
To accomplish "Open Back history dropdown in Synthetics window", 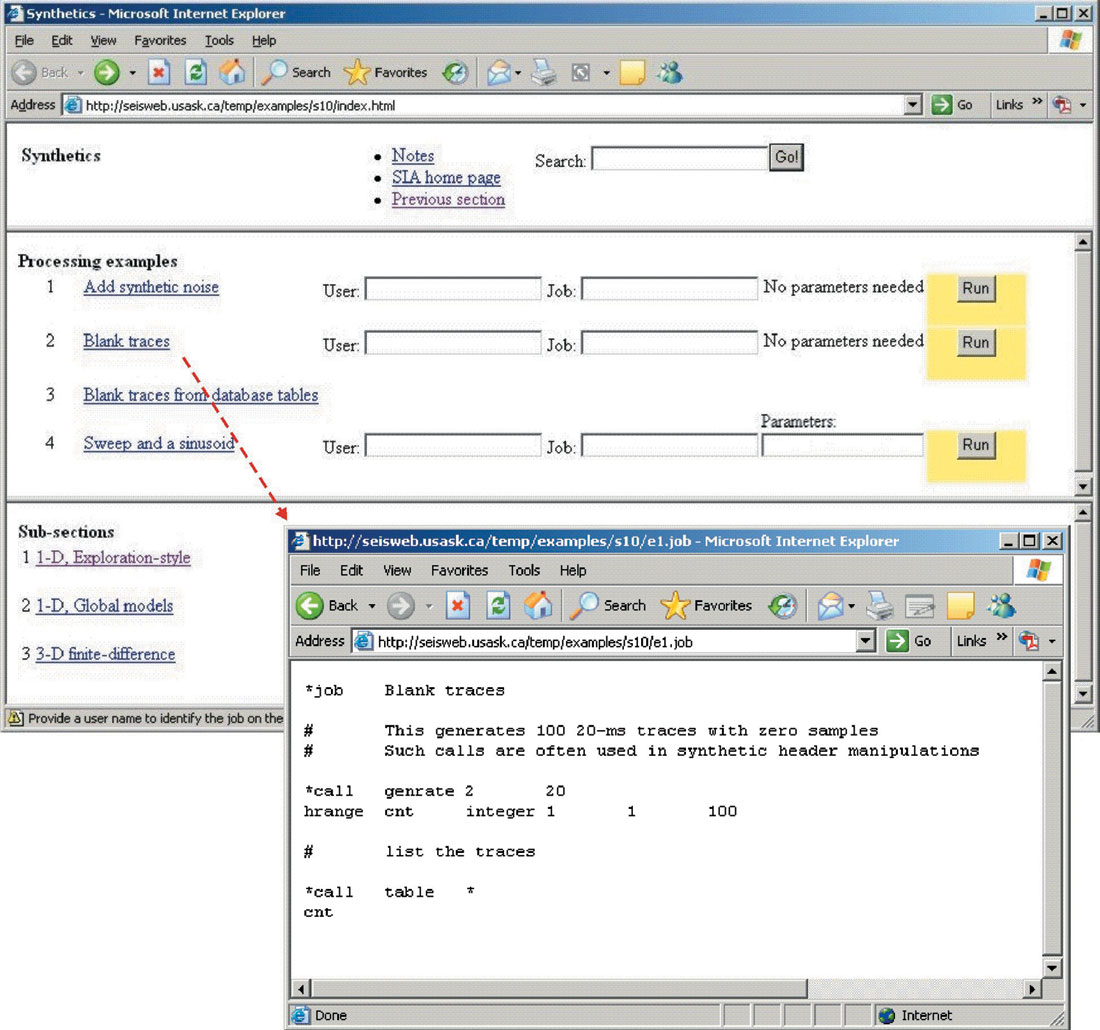I will pos(80,73).
